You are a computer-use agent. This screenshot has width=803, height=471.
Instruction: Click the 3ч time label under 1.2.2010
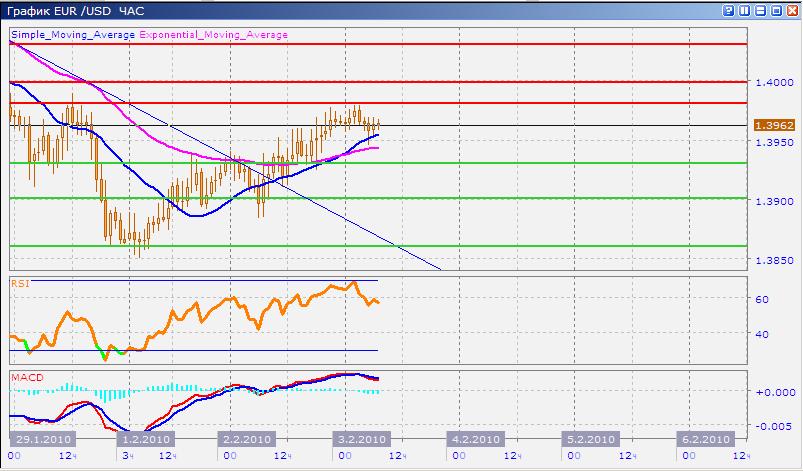point(128,456)
